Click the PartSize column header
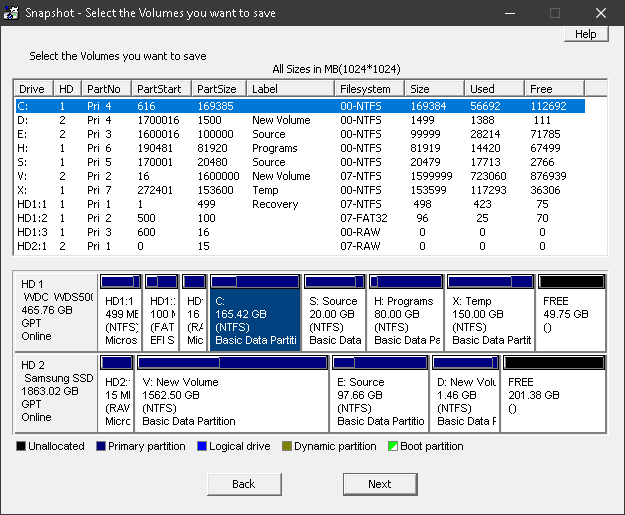 point(217,88)
